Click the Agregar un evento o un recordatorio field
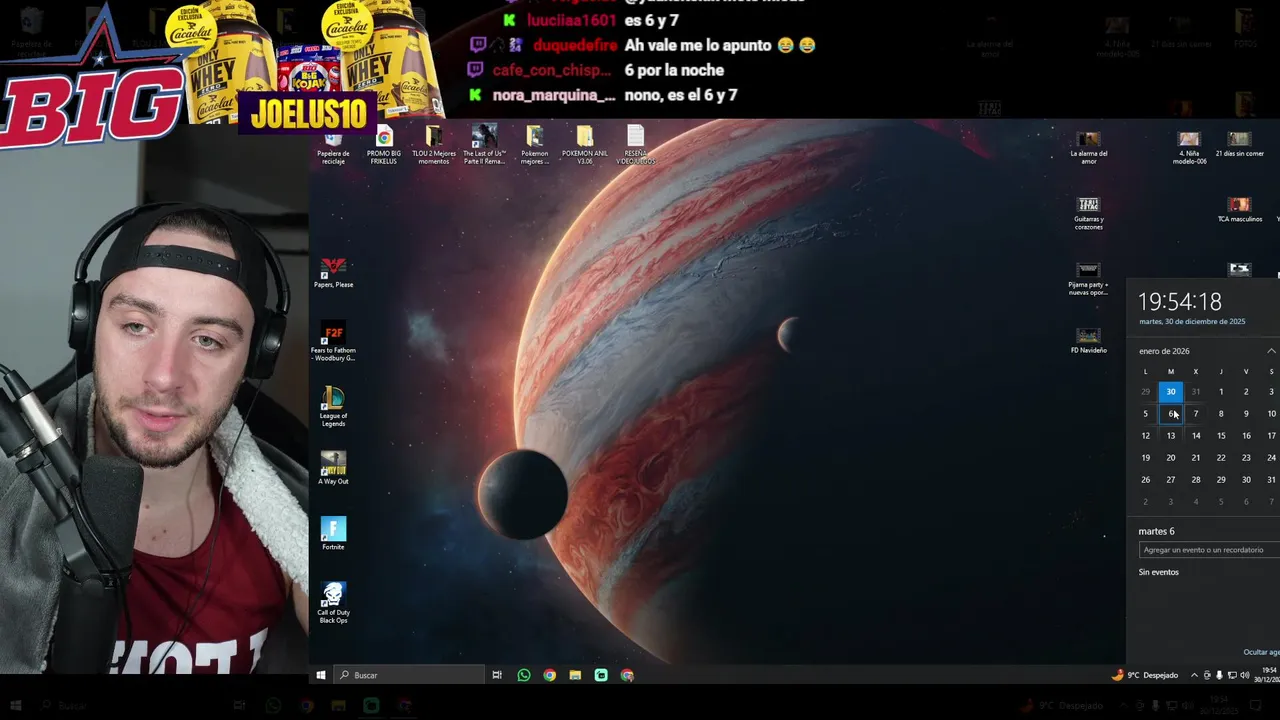The image size is (1280, 720). 1209,550
